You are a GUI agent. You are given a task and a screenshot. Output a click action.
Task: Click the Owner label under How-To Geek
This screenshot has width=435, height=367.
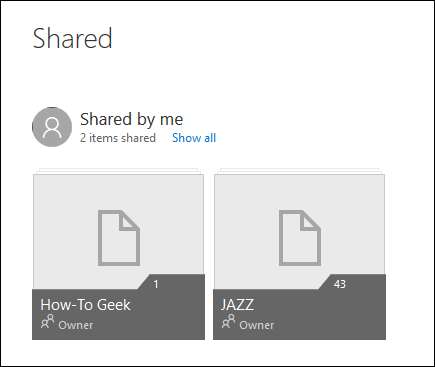pos(76,325)
